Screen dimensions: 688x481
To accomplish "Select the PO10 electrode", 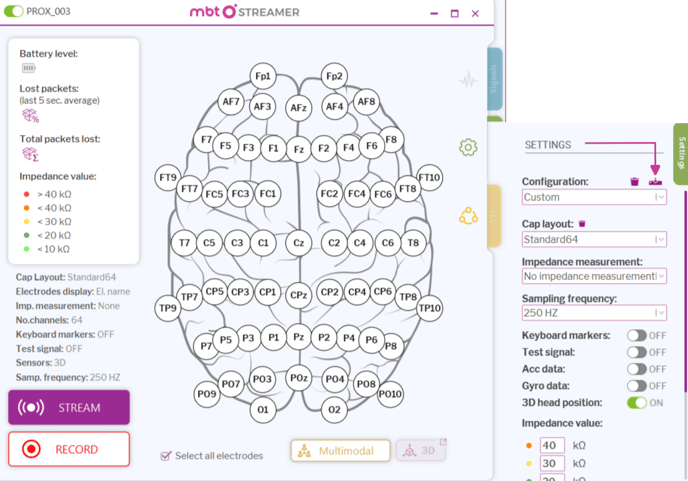I will coord(390,394).
